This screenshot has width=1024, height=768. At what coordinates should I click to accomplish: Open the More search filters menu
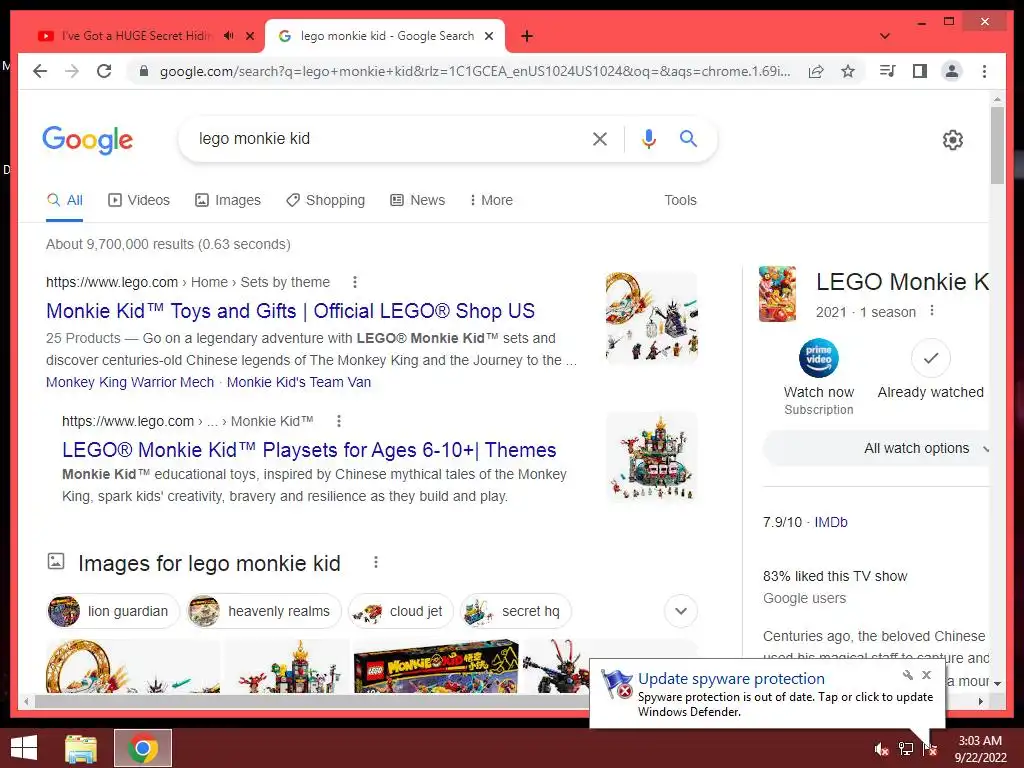(491, 200)
